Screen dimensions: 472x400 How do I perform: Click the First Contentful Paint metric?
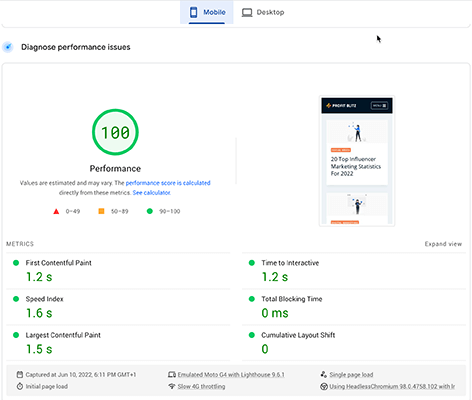click(118, 270)
